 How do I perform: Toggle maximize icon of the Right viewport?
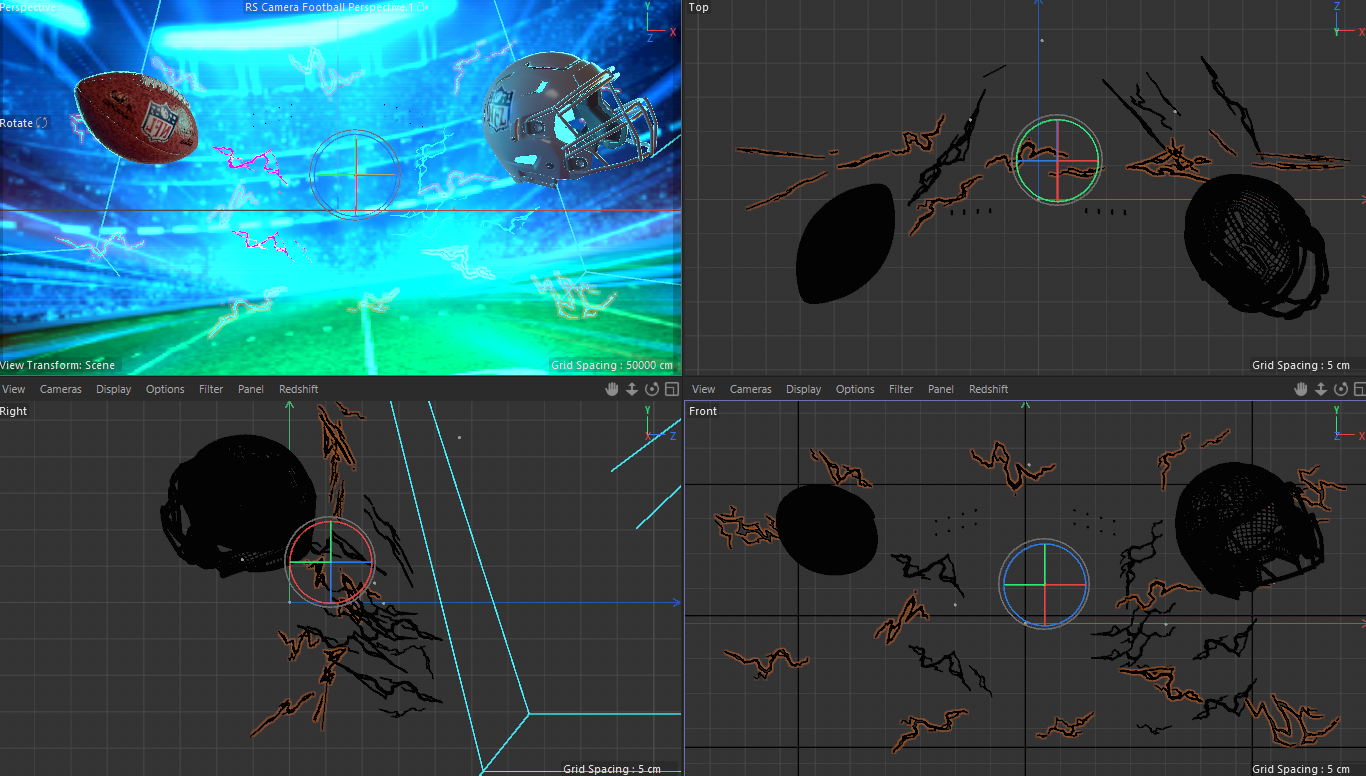click(x=671, y=389)
